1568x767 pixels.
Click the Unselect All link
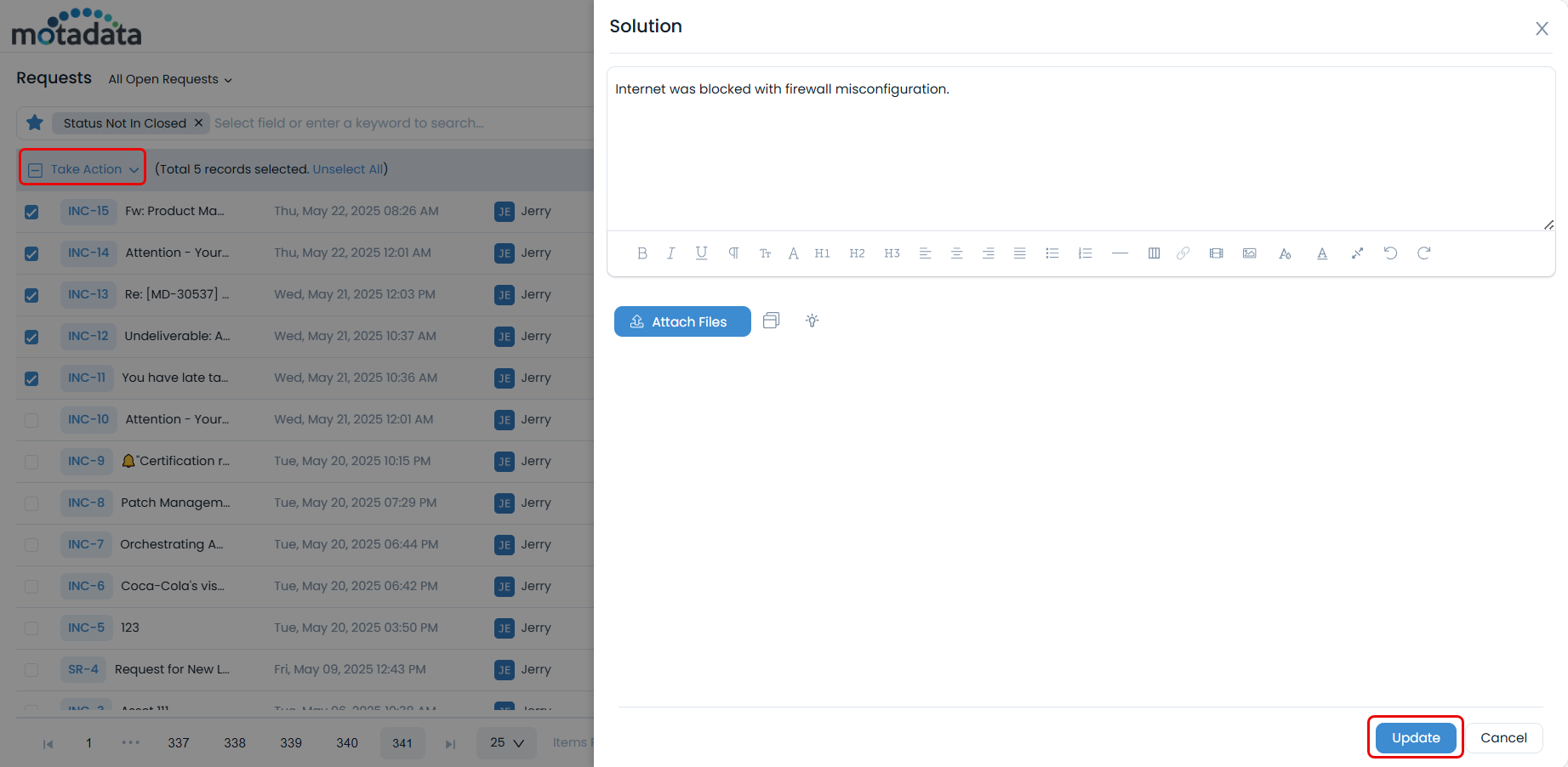[348, 168]
